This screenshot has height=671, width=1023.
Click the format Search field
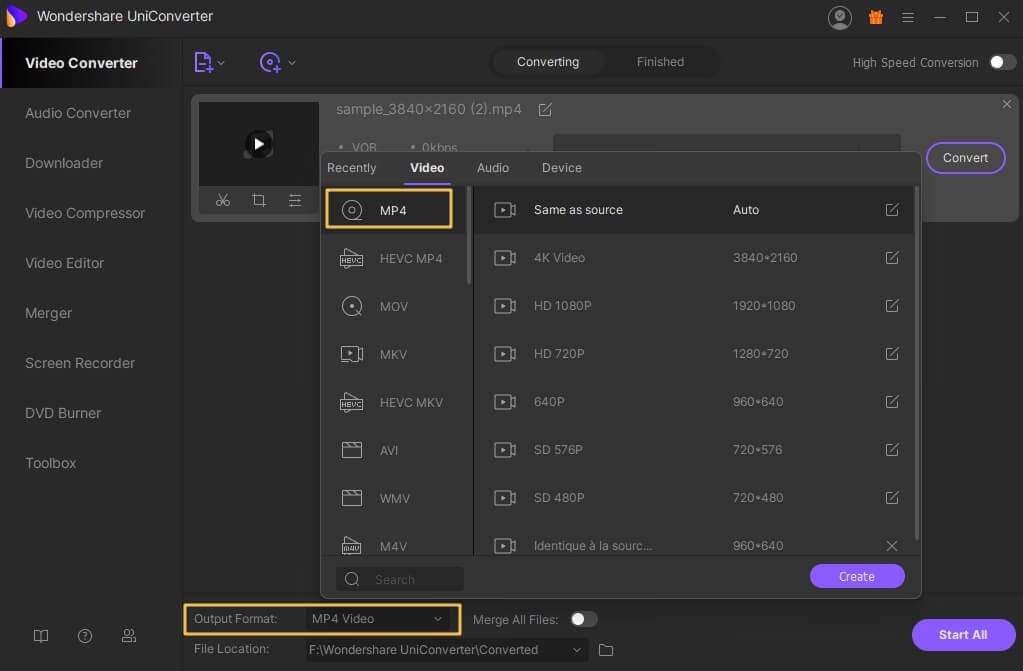(x=399, y=579)
